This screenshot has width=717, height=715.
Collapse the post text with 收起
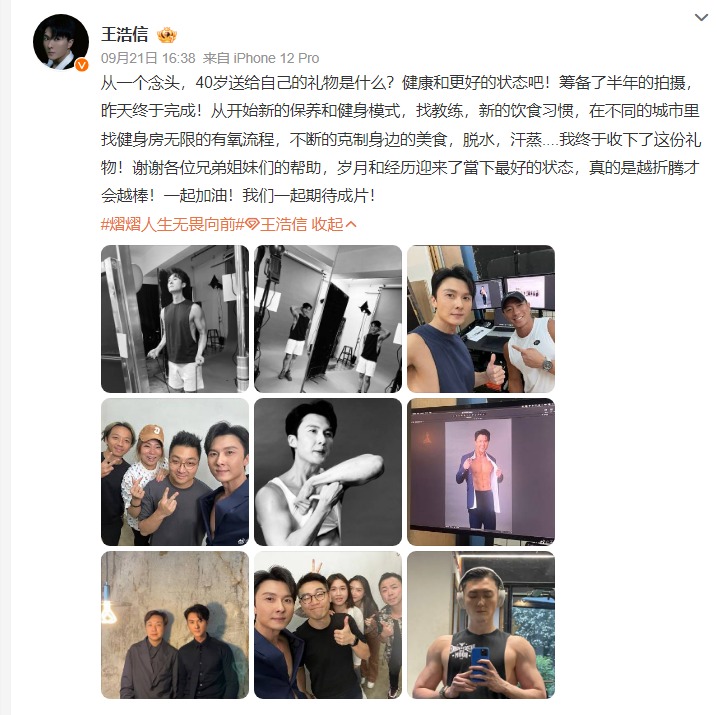click(x=327, y=224)
